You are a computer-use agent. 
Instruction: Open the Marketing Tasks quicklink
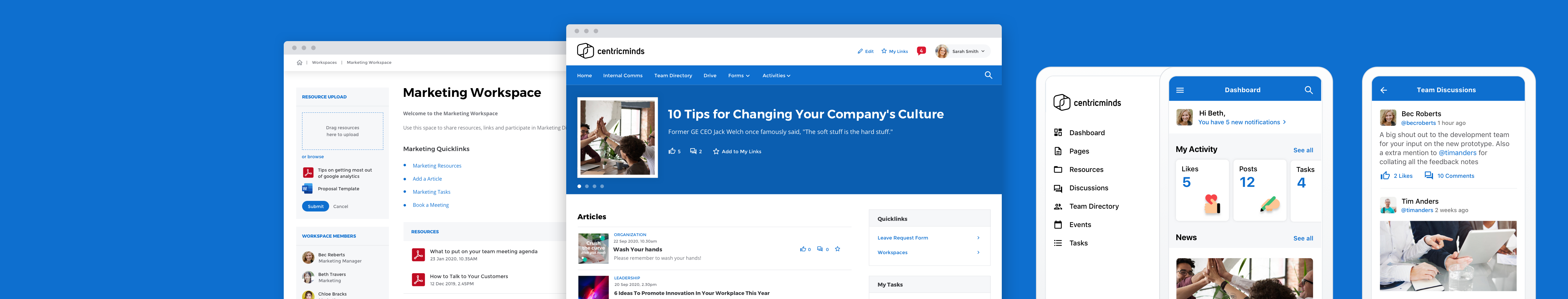click(x=432, y=192)
